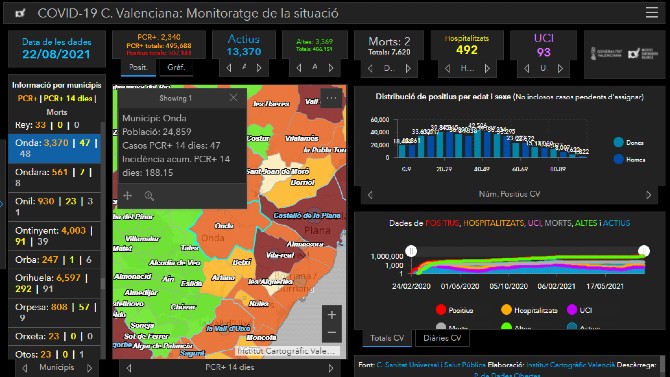Go to previous Municipis list page

[x=24, y=368]
